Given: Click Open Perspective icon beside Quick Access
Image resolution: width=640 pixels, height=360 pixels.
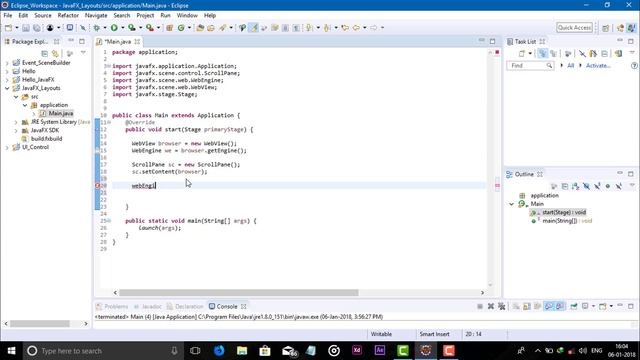Looking at the screenshot, I should click(606, 28).
